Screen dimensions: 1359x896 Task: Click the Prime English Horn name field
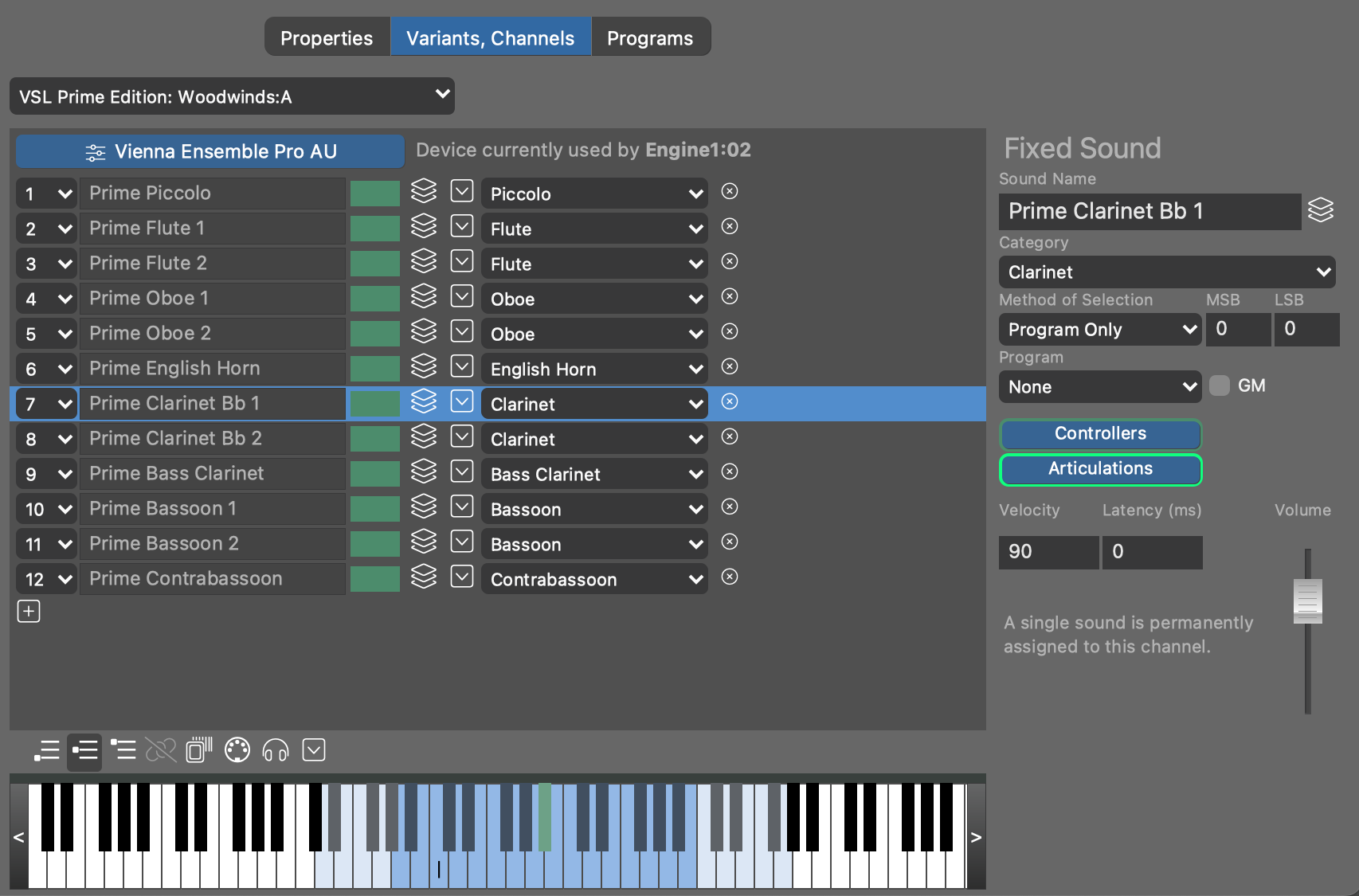click(x=212, y=369)
